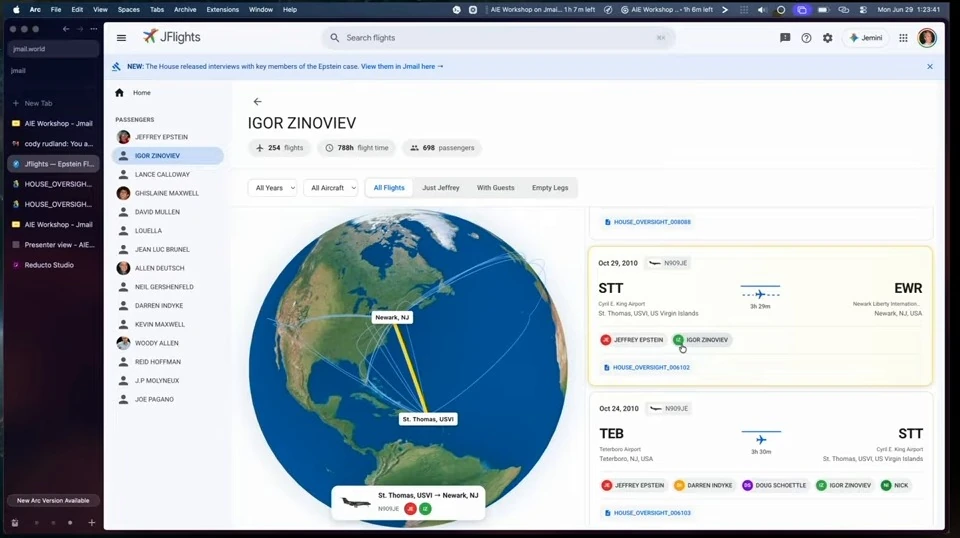Select Jean Luc Brunel passenger
Screen dimensions: 960x538
[x=168, y=250]
